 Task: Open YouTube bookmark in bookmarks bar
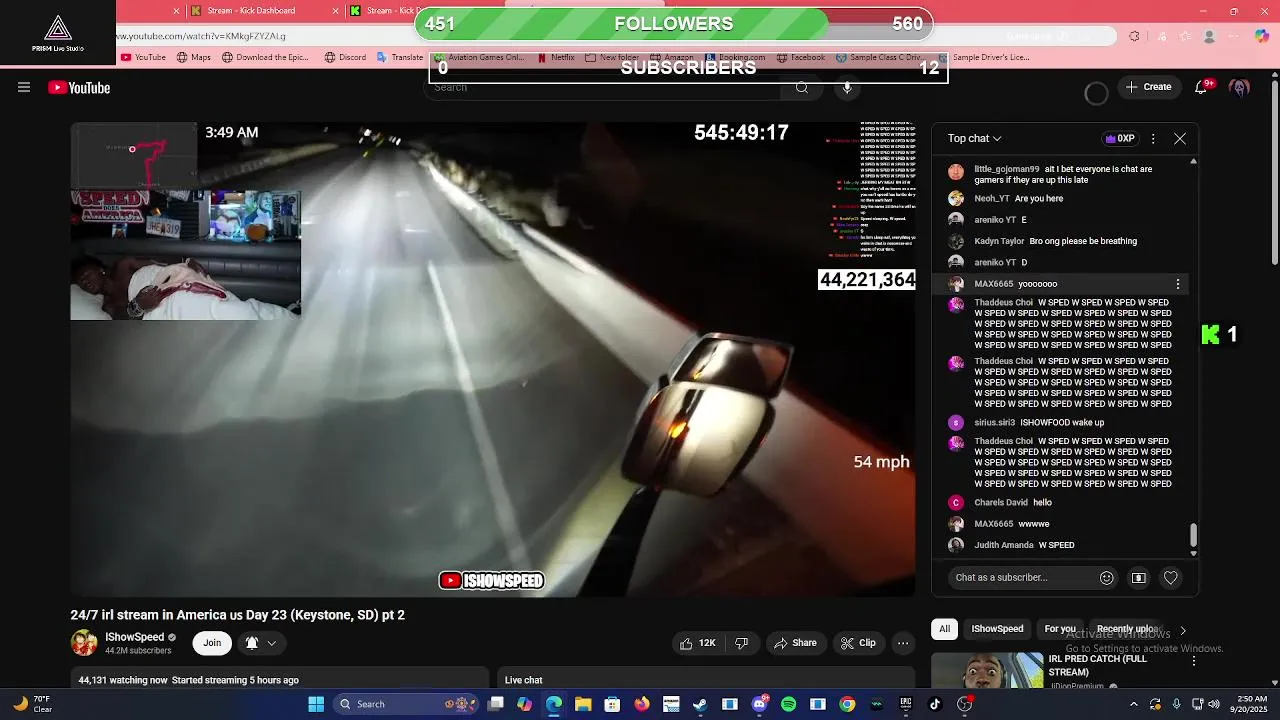143,57
